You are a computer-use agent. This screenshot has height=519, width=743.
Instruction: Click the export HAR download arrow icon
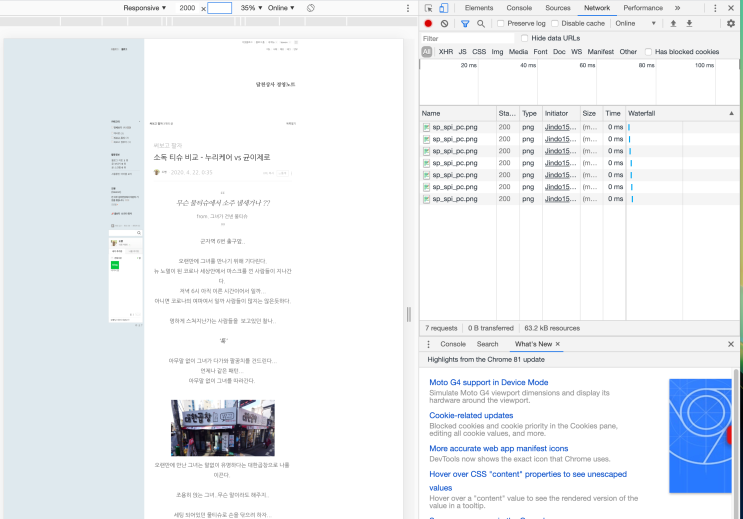point(689,23)
